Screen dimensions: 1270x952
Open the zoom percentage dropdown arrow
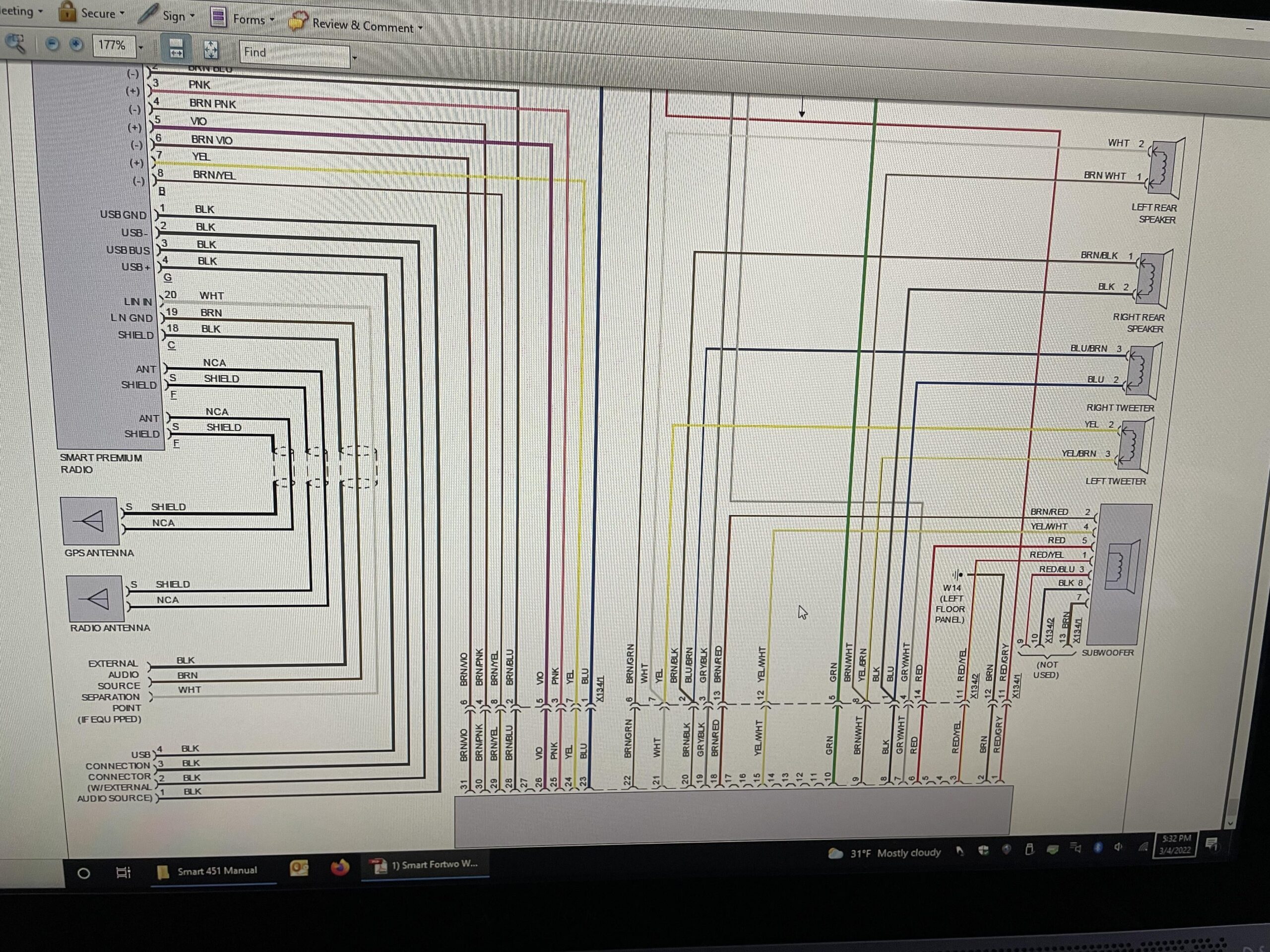pos(141,48)
